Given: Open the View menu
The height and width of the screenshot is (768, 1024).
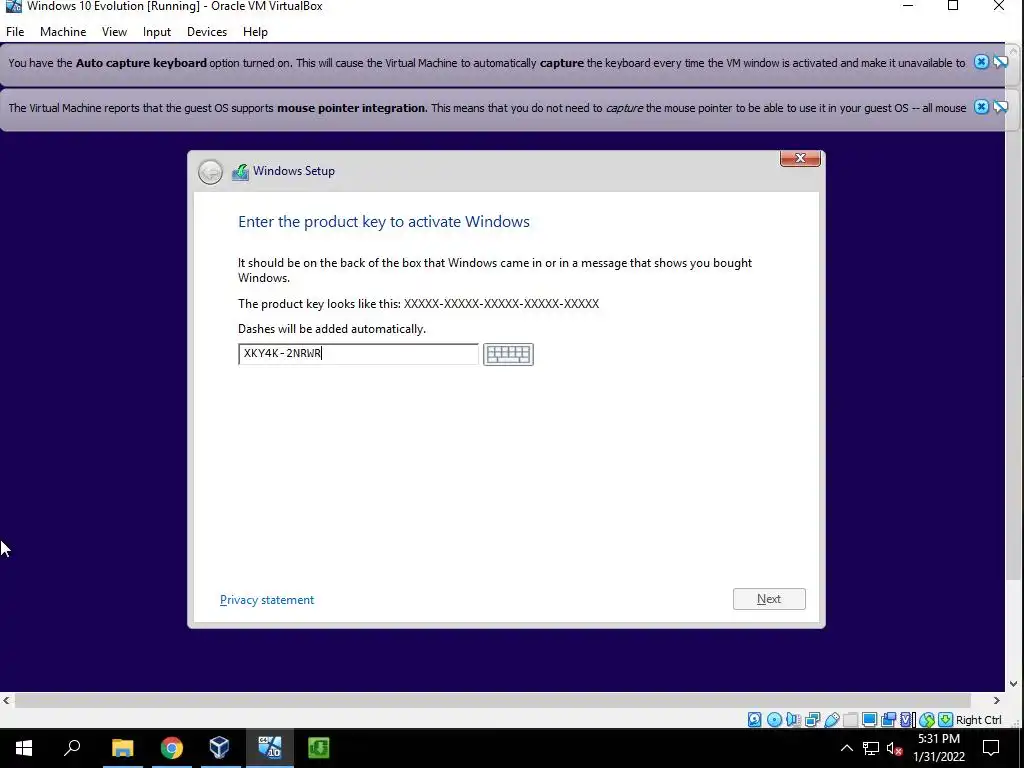Looking at the screenshot, I should tap(114, 31).
